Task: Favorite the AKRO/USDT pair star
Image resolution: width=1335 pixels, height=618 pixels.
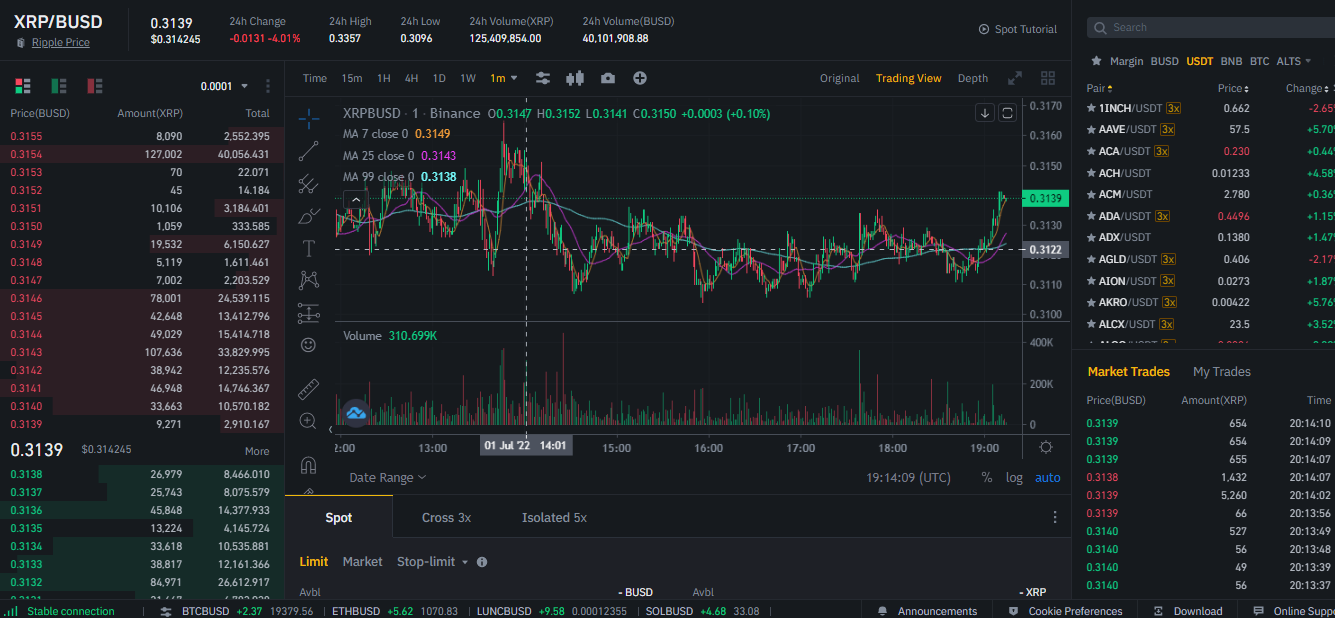Action: tap(1091, 302)
